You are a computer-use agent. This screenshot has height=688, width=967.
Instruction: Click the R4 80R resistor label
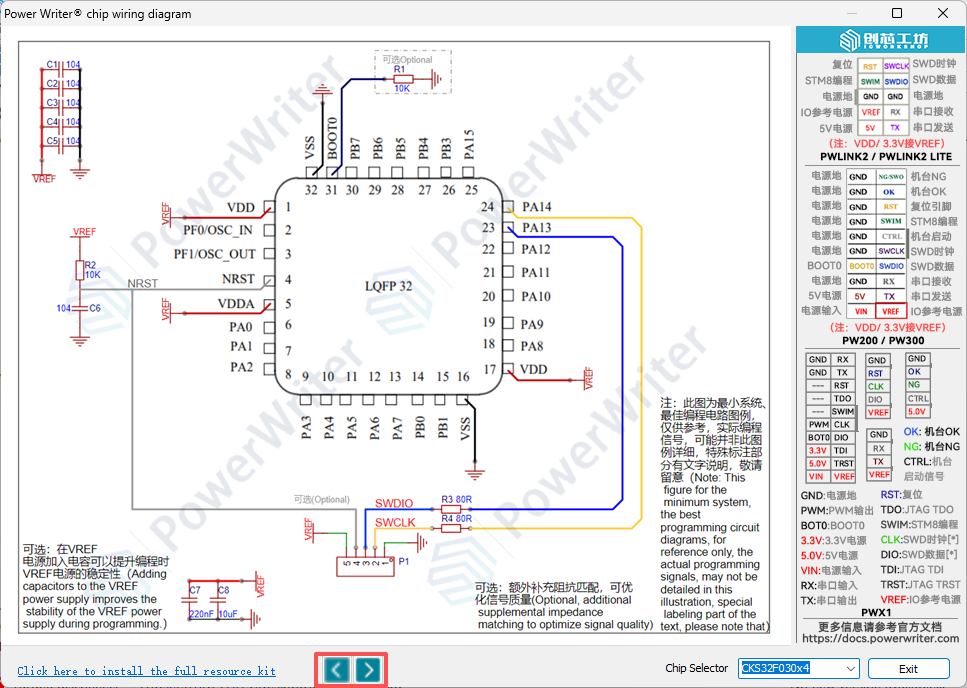[456, 518]
